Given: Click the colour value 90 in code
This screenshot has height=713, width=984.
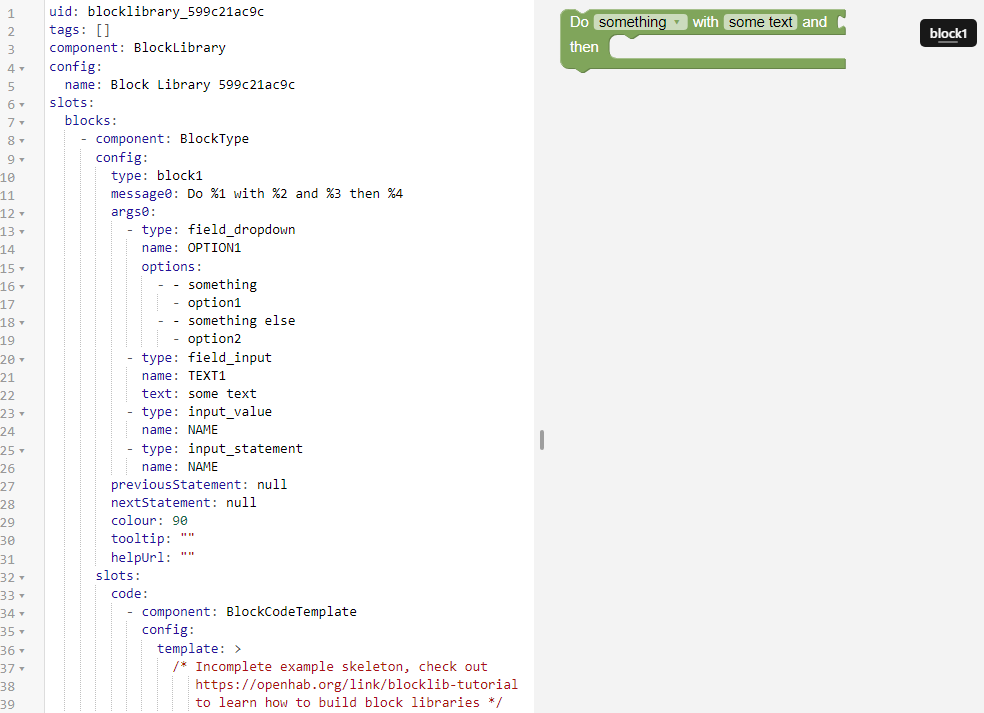Looking at the screenshot, I should 179,521.
